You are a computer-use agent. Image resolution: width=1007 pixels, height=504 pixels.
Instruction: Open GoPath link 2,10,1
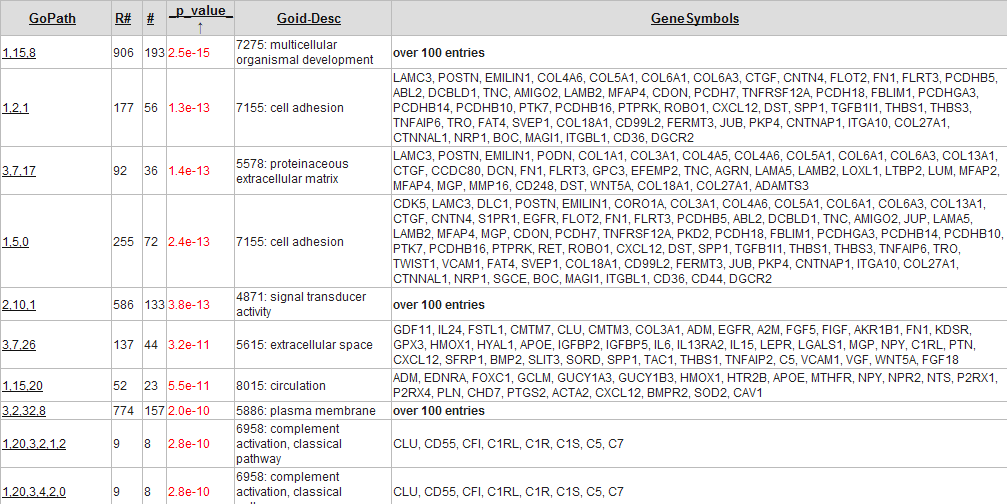click(x=19, y=304)
